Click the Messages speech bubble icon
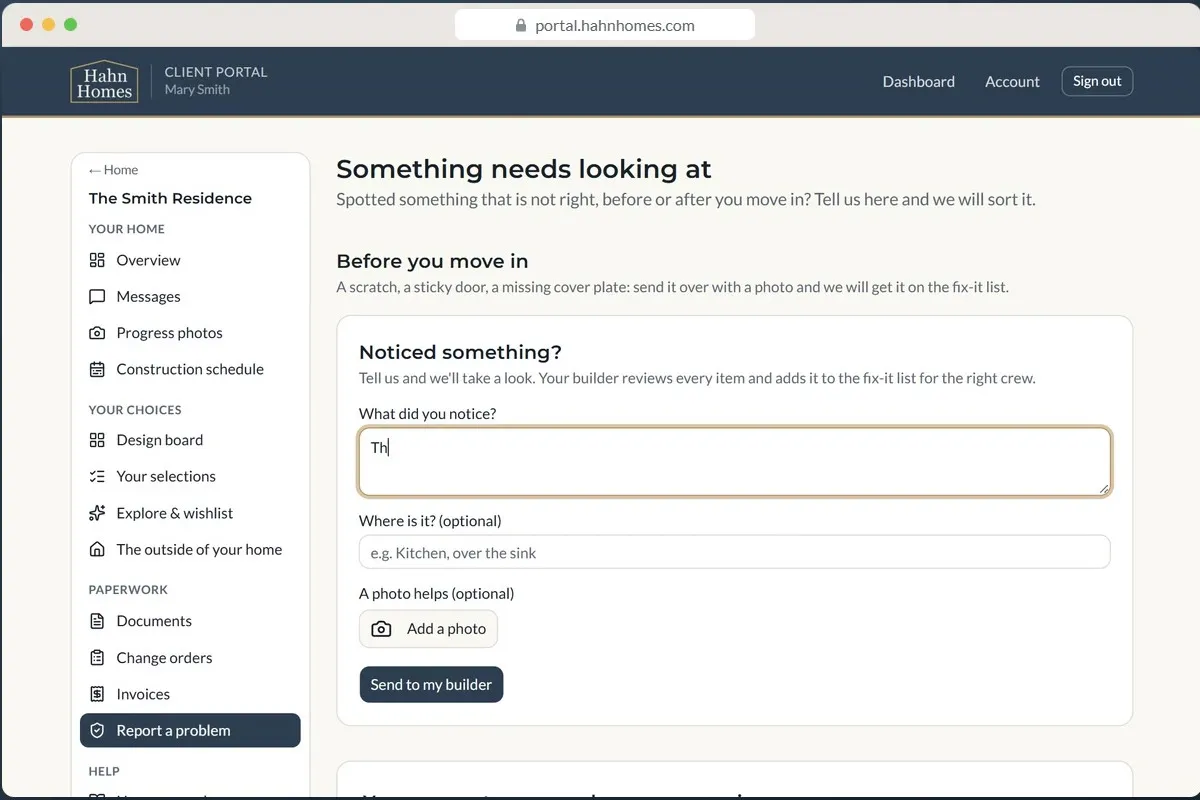1200x800 pixels. pos(97,297)
